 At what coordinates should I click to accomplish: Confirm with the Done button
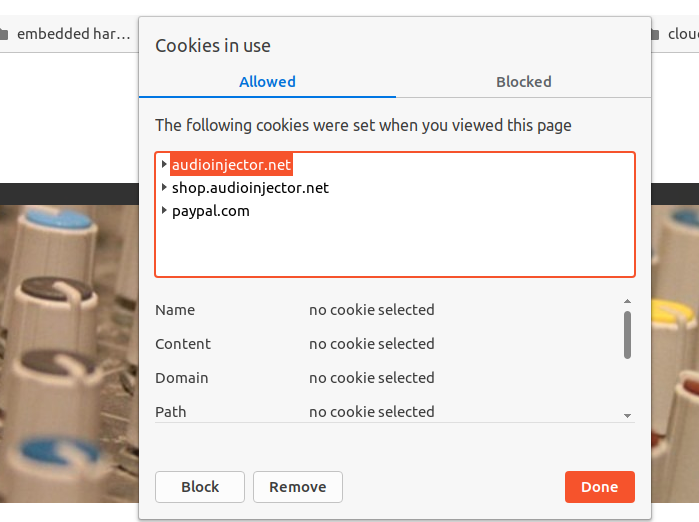click(x=600, y=487)
